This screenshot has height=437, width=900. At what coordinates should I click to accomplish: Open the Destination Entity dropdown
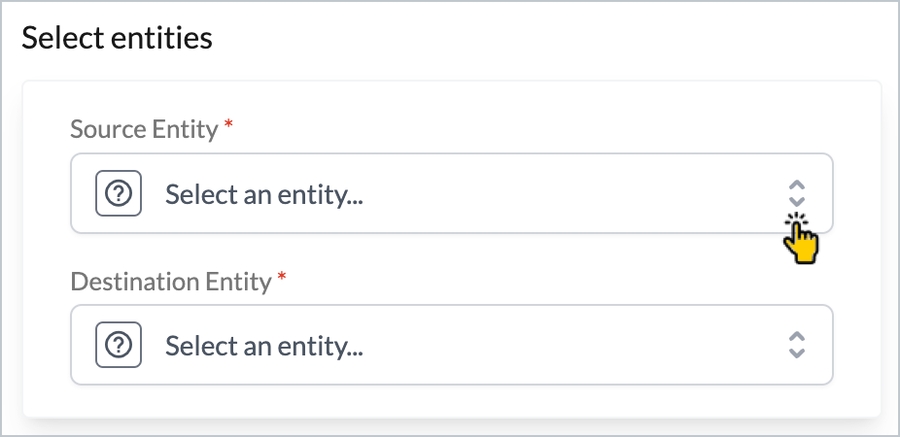[450, 345]
